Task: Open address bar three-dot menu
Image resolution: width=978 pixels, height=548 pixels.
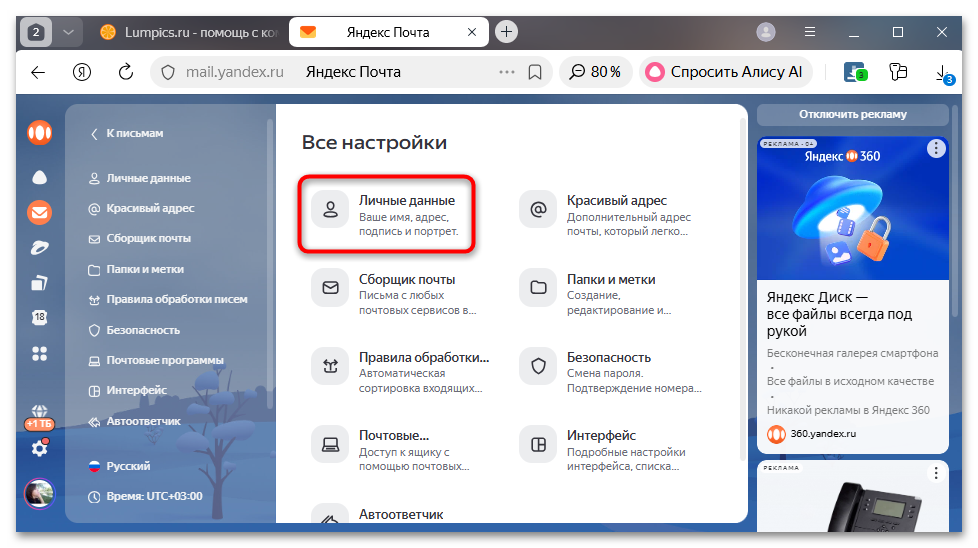Action: pos(506,72)
